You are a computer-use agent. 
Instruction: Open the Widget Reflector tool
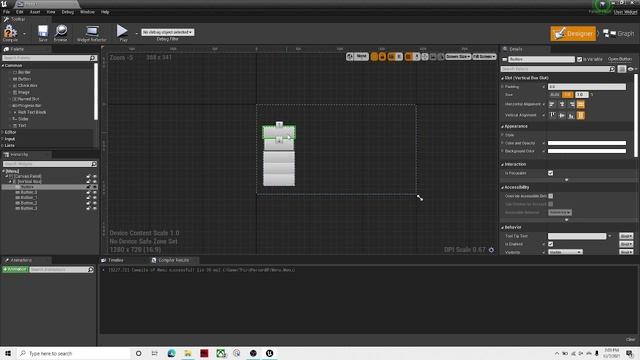[91, 33]
